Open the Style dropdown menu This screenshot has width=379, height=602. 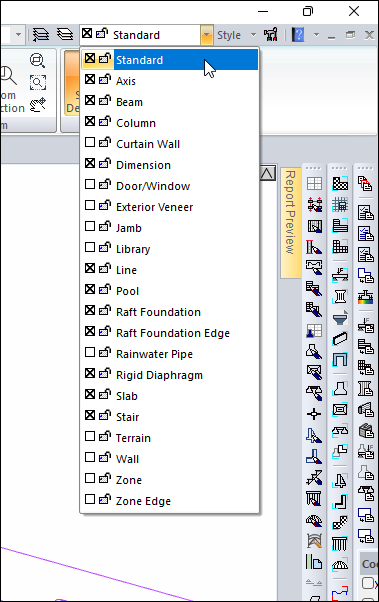(x=237, y=35)
